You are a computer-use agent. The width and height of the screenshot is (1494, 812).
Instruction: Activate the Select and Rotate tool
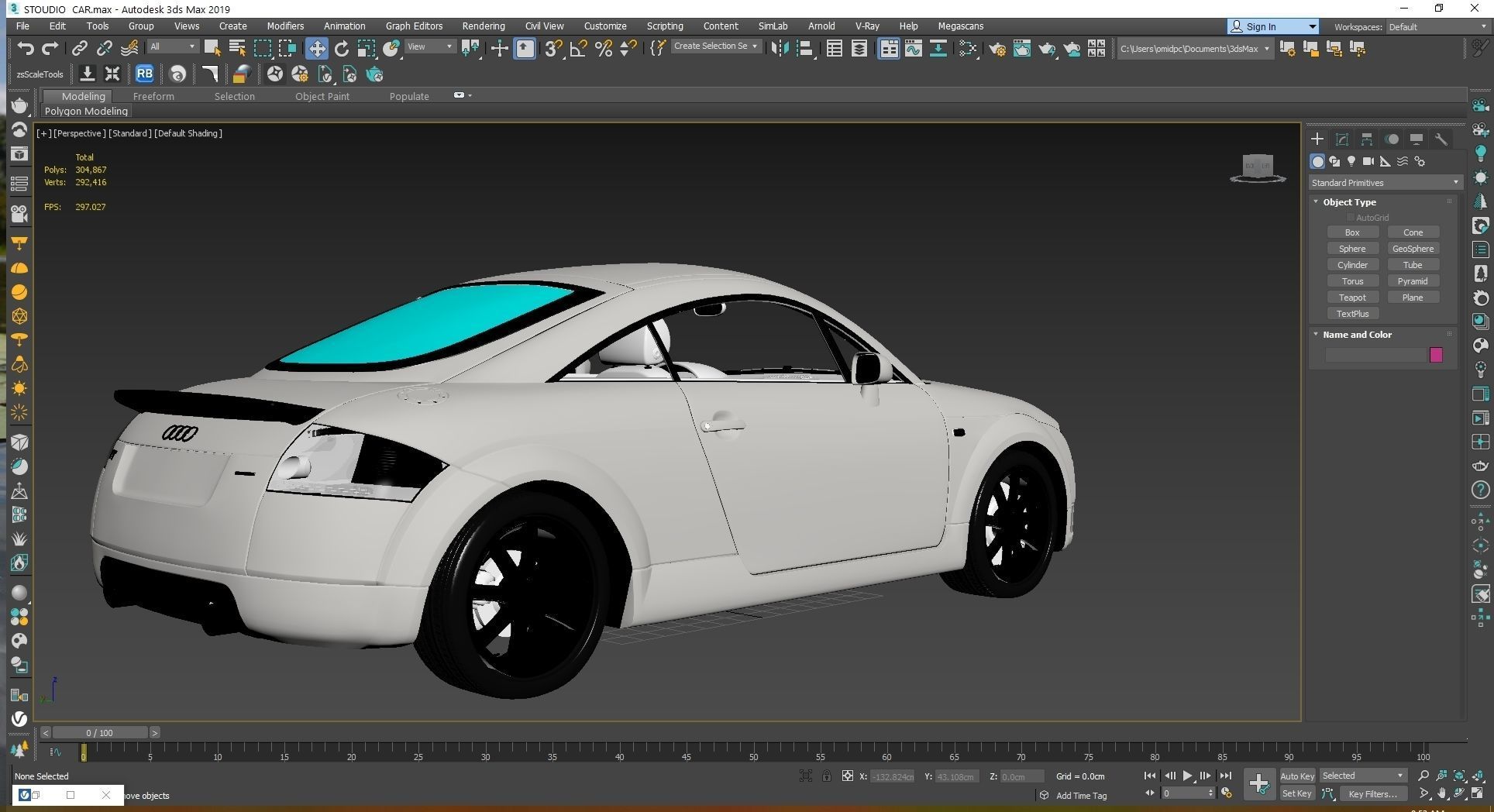click(x=342, y=49)
